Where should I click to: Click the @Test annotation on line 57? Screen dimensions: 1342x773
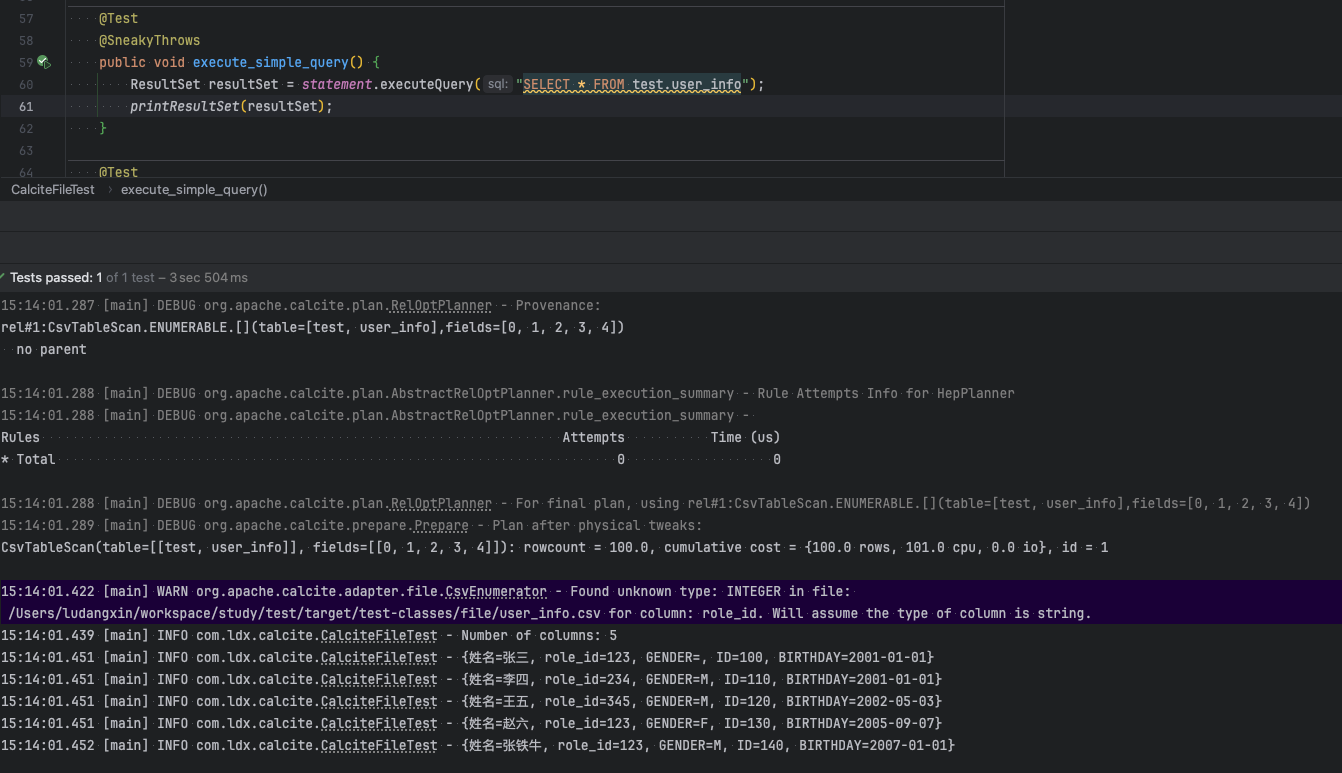tap(119, 18)
